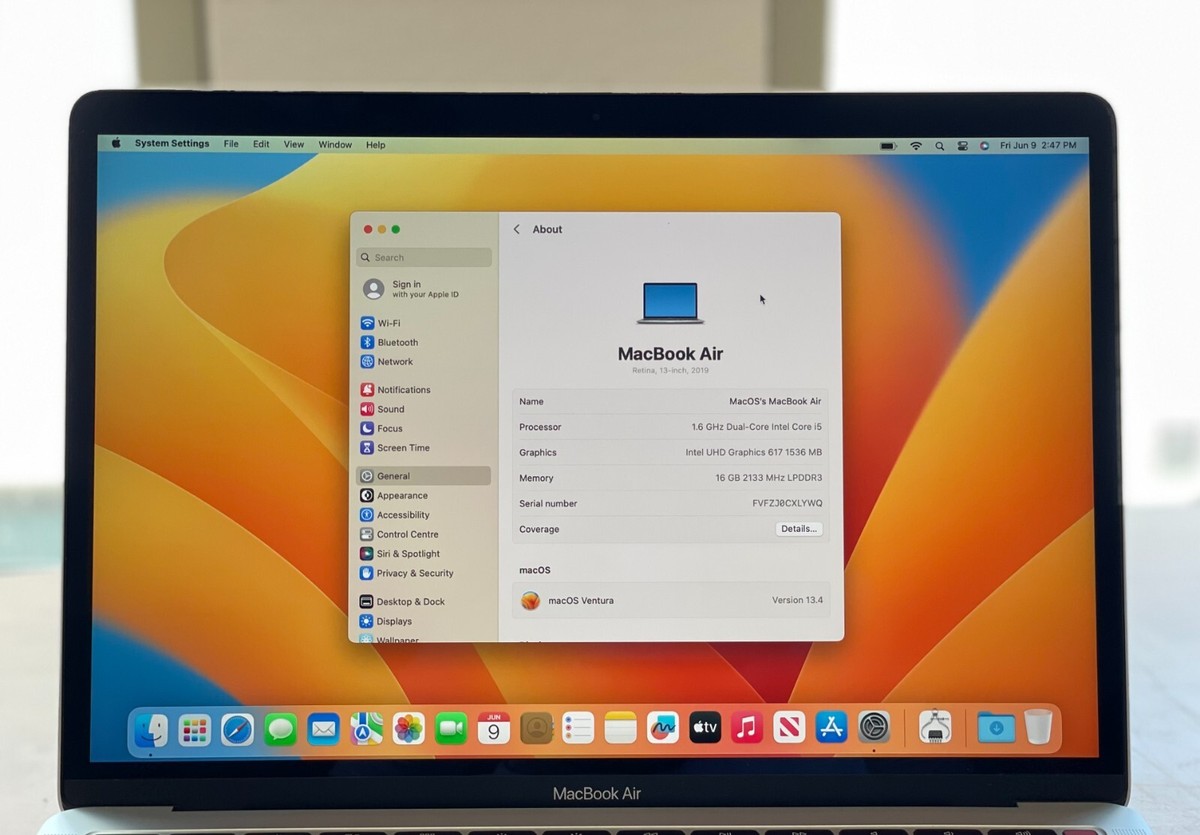Open Messages from the Dock
This screenshot has height=835, width=1200.
point(280,729)
